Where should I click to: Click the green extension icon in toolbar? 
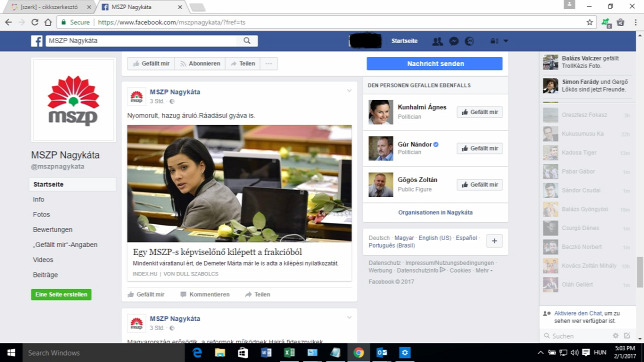606,23
